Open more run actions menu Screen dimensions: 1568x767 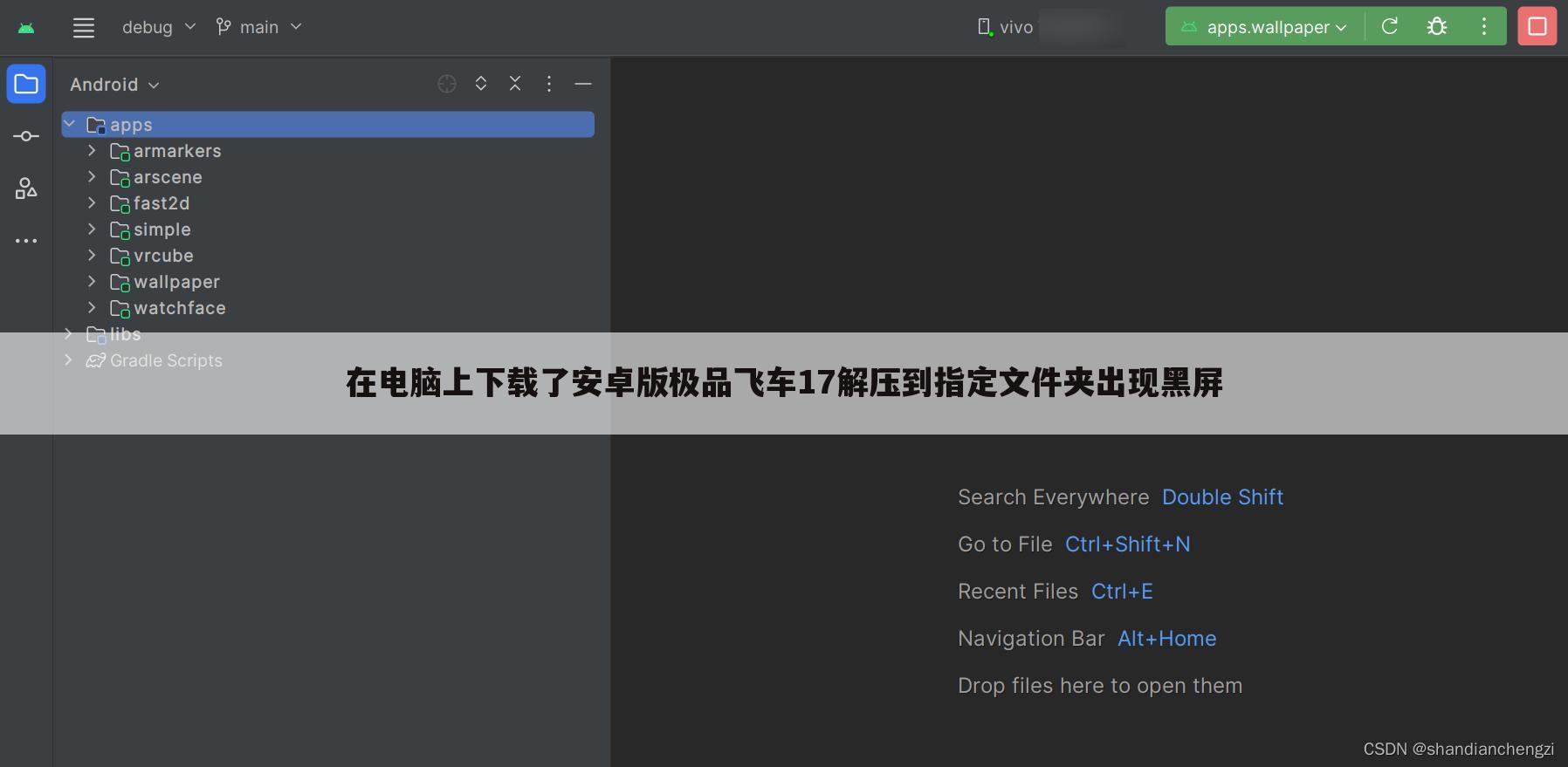(1484, 26)
